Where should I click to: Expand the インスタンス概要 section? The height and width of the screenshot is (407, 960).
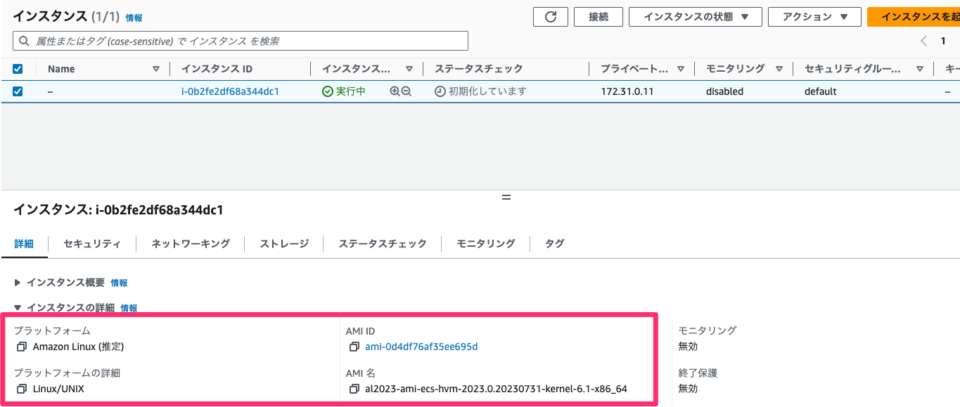18,283
